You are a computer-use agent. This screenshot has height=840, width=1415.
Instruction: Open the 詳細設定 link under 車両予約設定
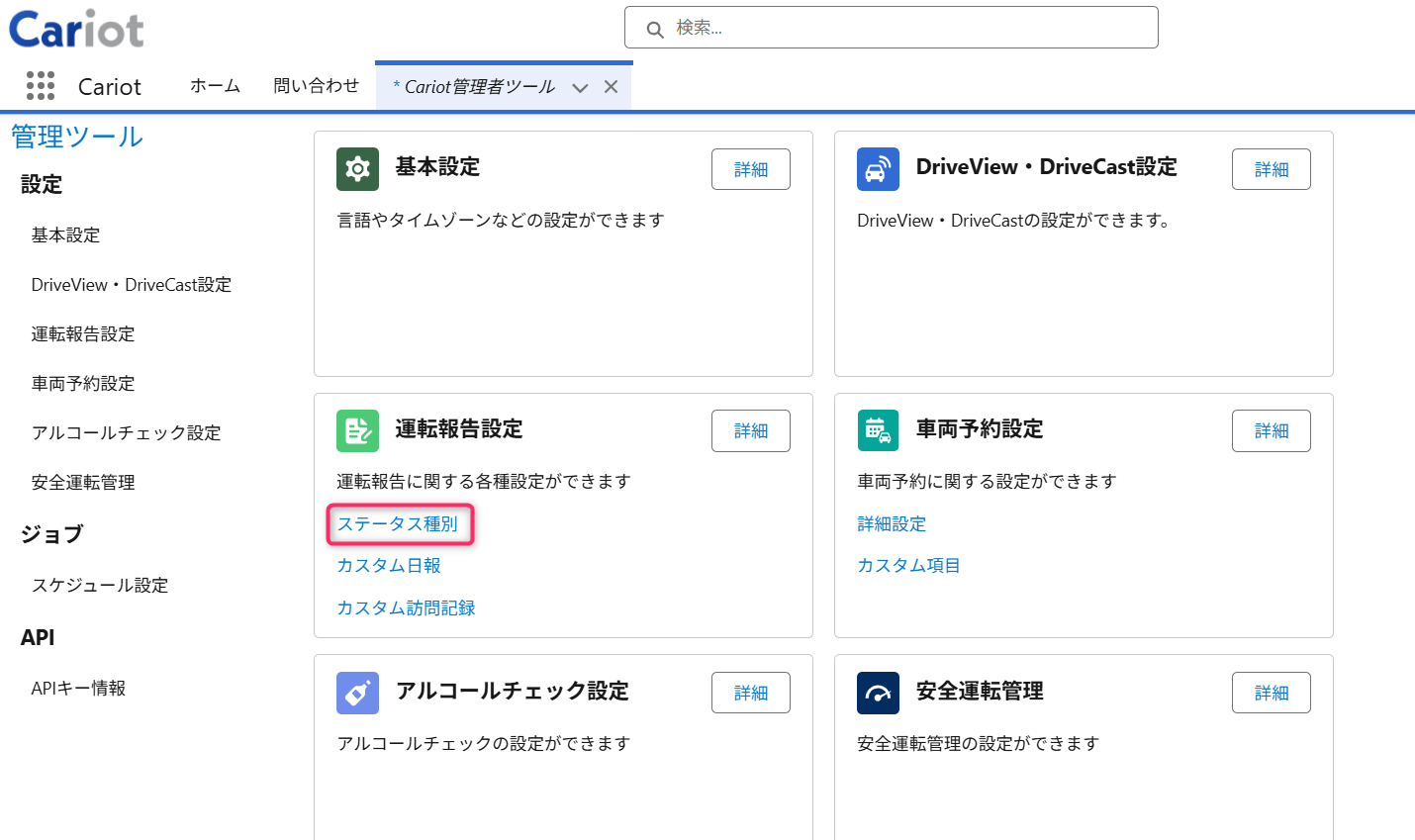click(x=892, y=523)
